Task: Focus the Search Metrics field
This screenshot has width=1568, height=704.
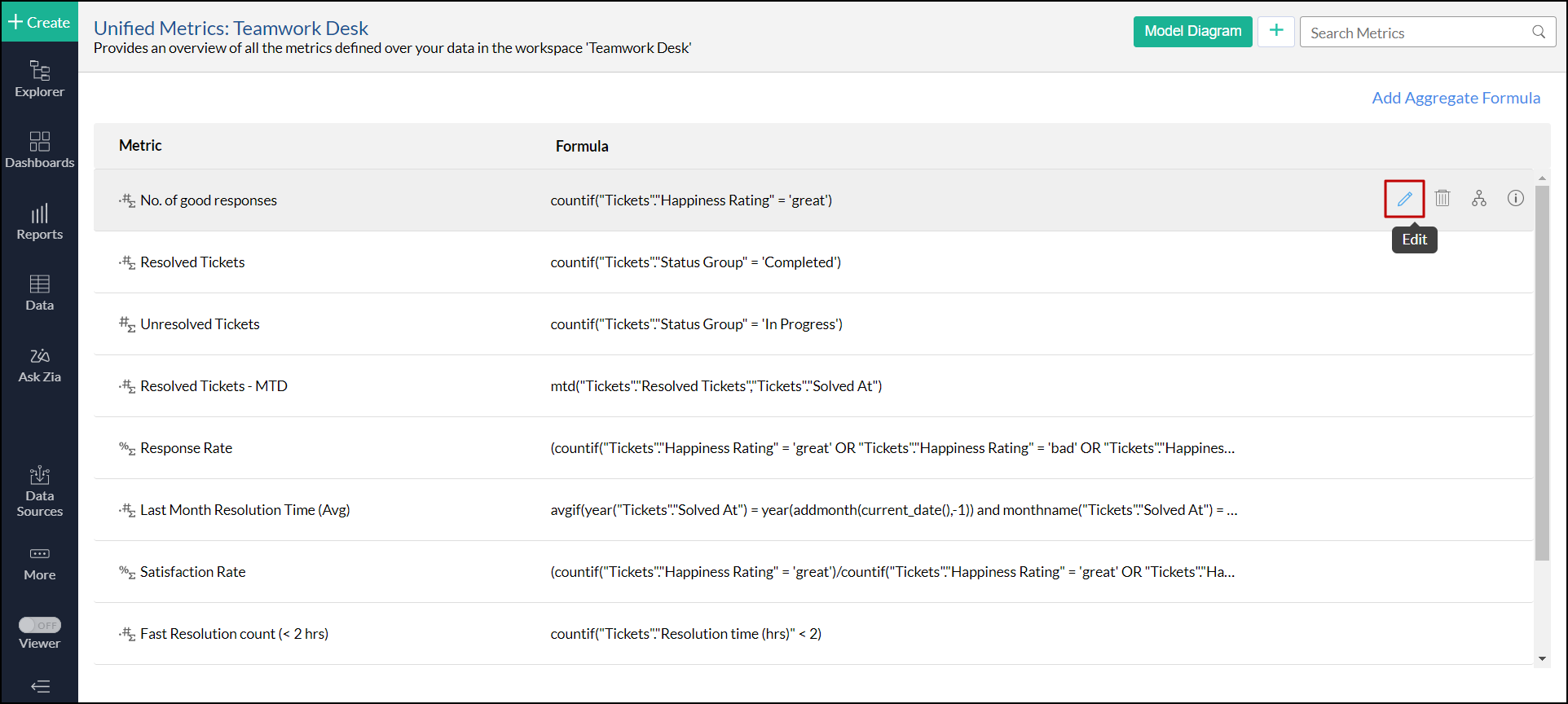Action: point(1418,33)
